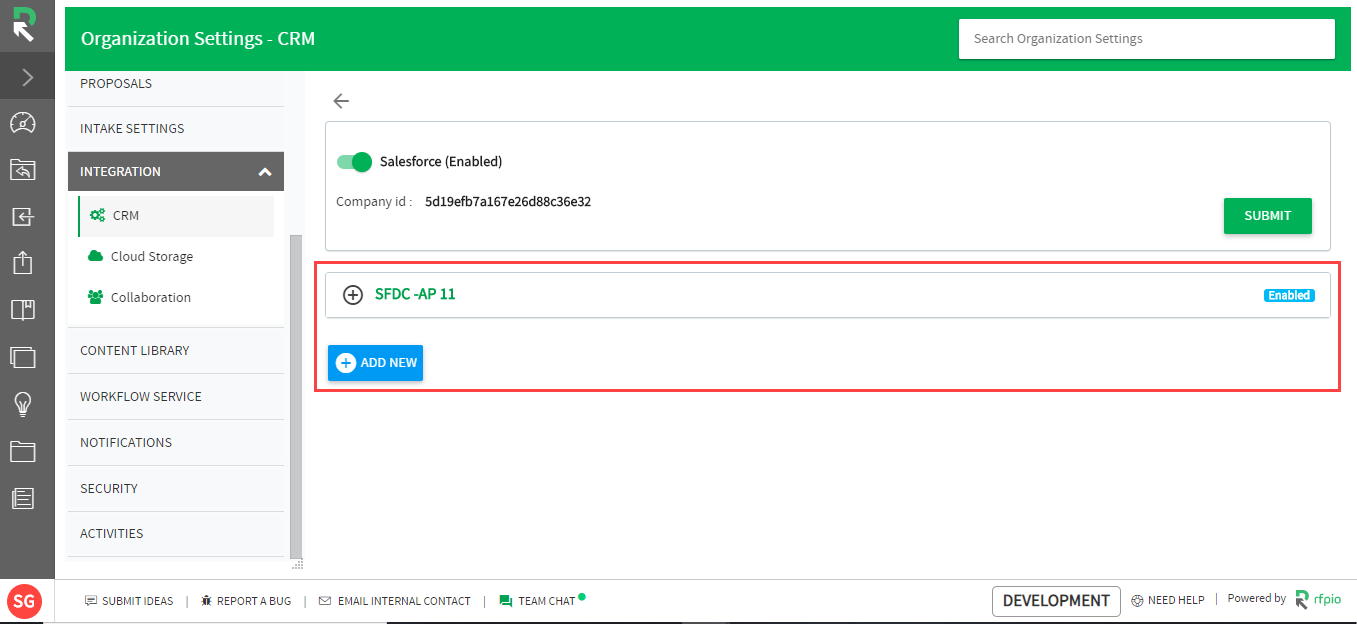Click the SUBMIT button
1357x624 pixels.
pyautogui.click(x=1267, y=215)
